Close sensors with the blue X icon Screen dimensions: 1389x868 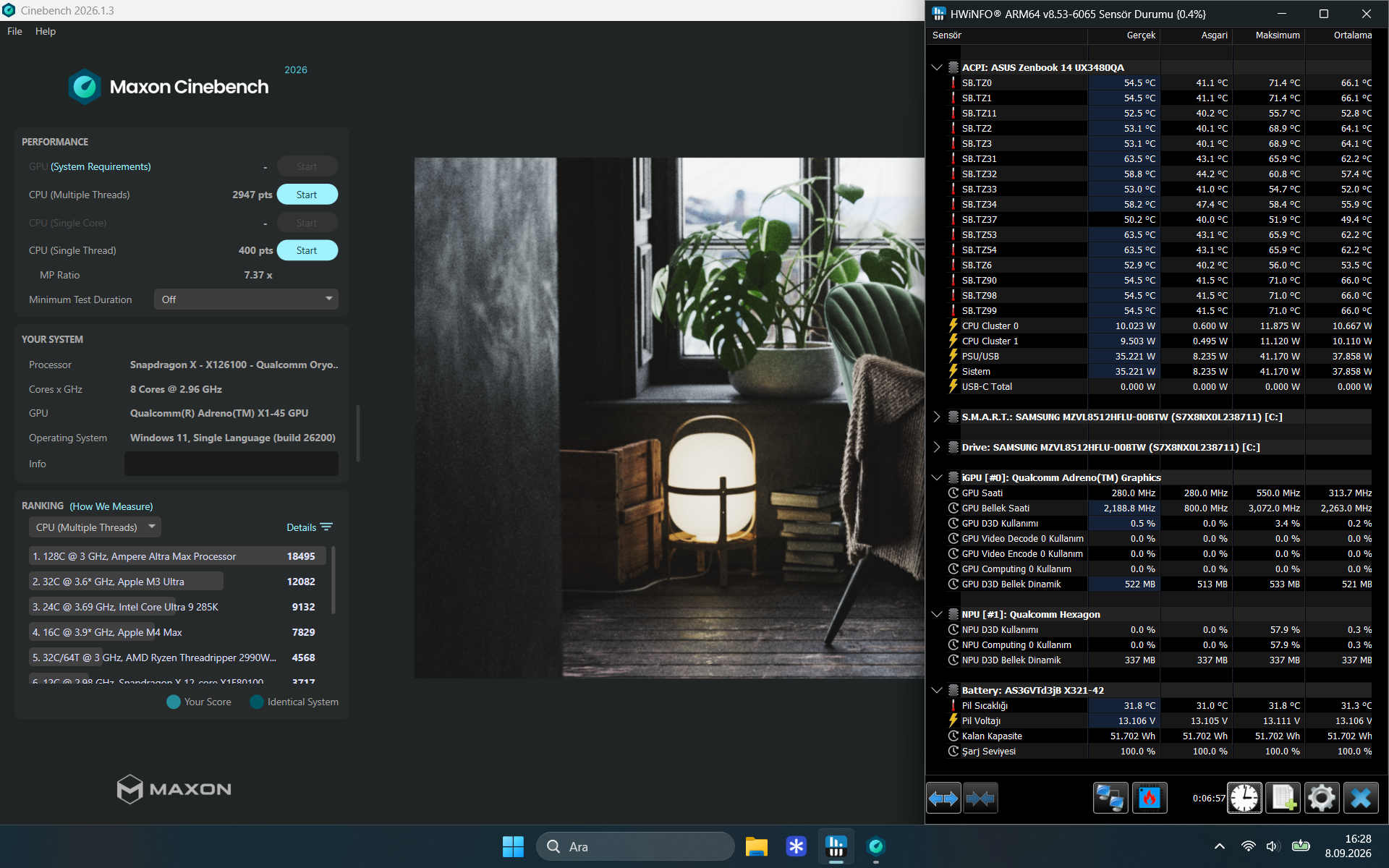(1361, 798)
